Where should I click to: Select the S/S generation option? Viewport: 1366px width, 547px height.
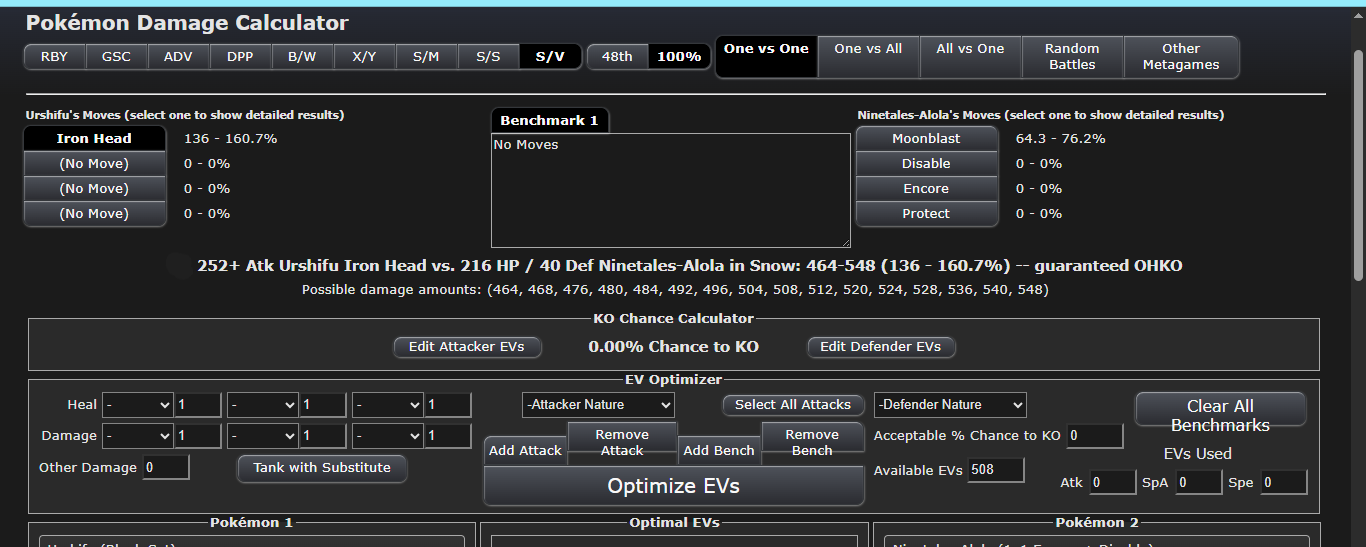[488, 57]
